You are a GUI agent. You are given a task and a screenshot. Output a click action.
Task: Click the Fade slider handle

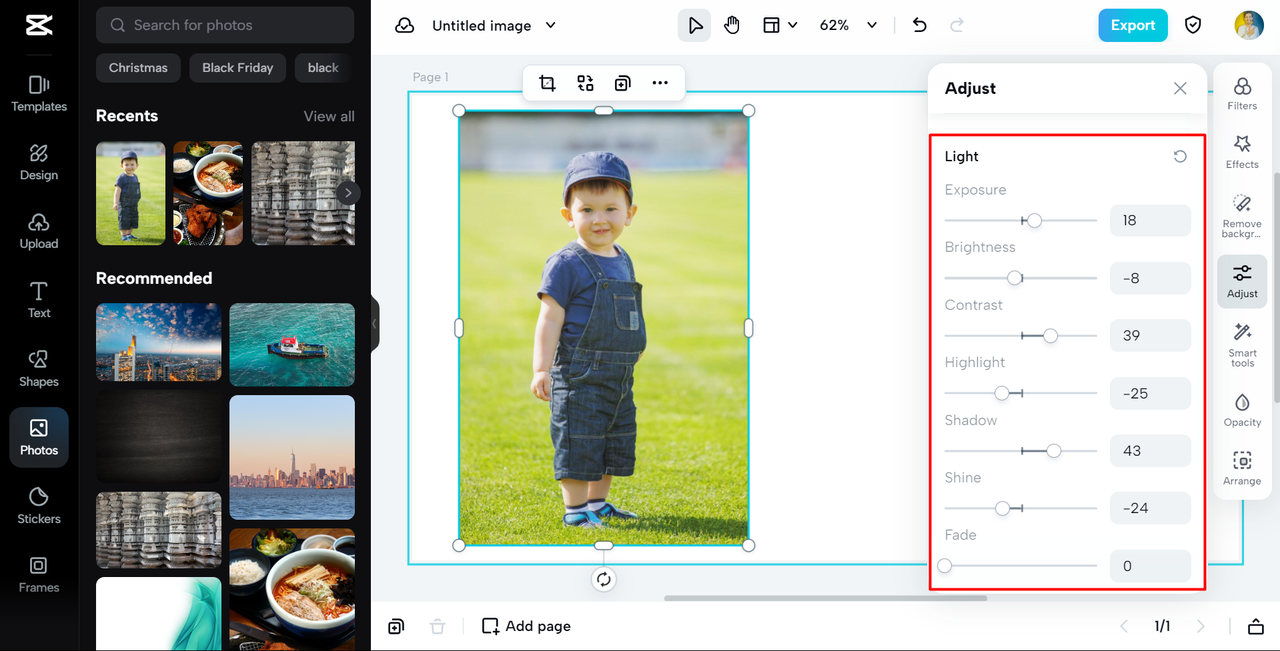point(945,566)
